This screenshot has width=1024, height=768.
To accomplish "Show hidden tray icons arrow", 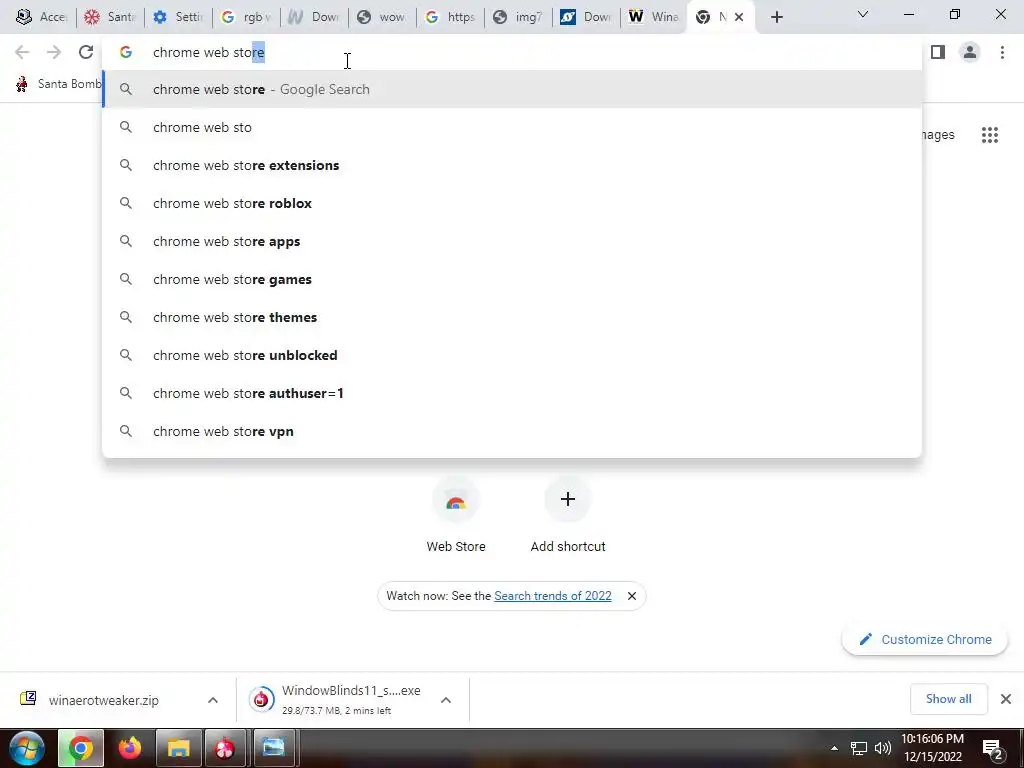I will click(x=834, y=748).
